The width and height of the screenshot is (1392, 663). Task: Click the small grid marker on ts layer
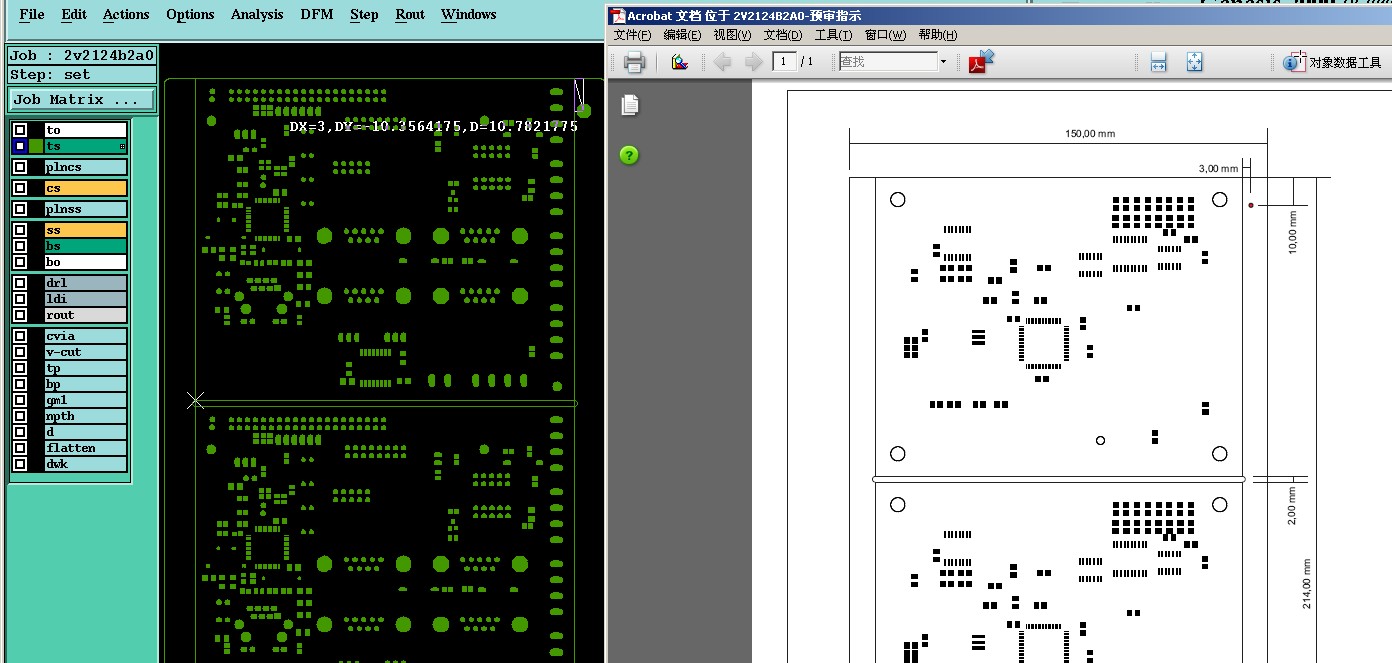pos(123,146)
